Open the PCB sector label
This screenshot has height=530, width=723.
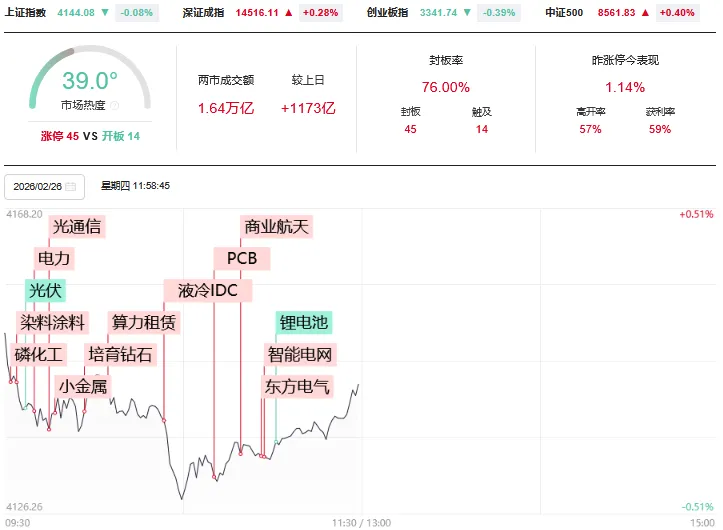pos(242,259)
